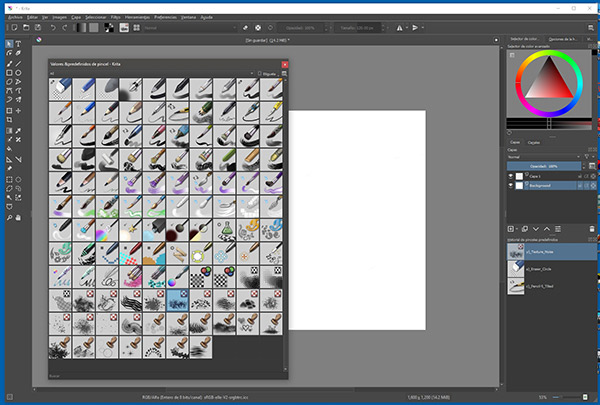This screenshot has height=405, width=600.
Task: Pick a hue on the color ring
Action: click(549, 54)
